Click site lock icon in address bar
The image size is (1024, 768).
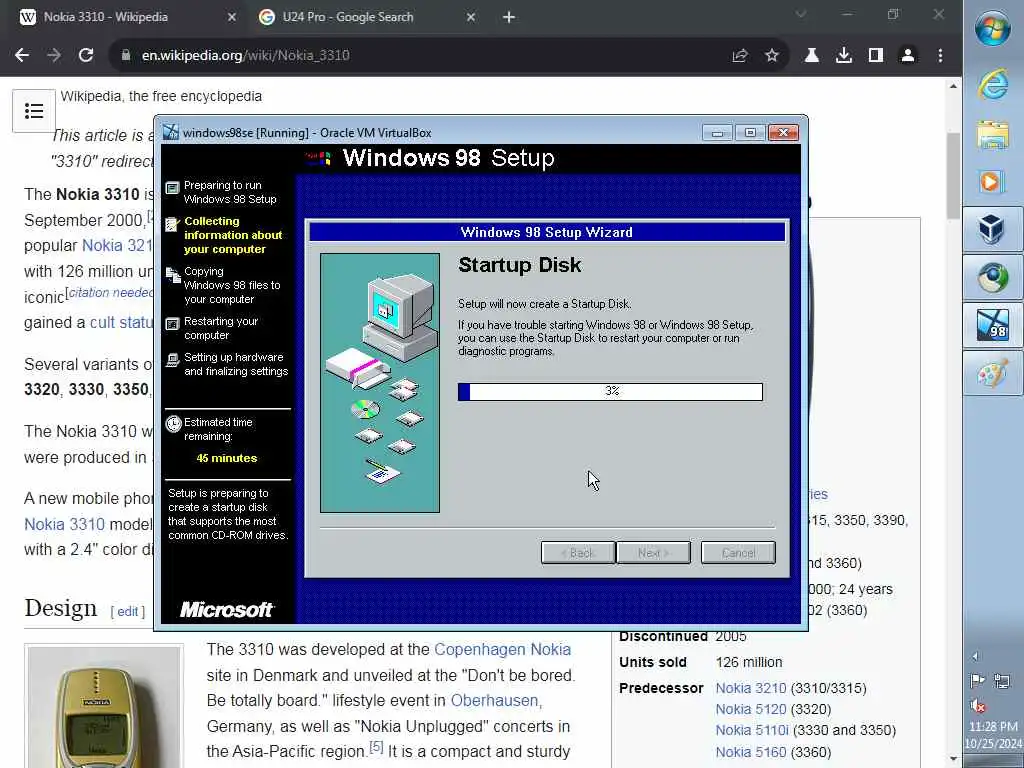[126, 56]
